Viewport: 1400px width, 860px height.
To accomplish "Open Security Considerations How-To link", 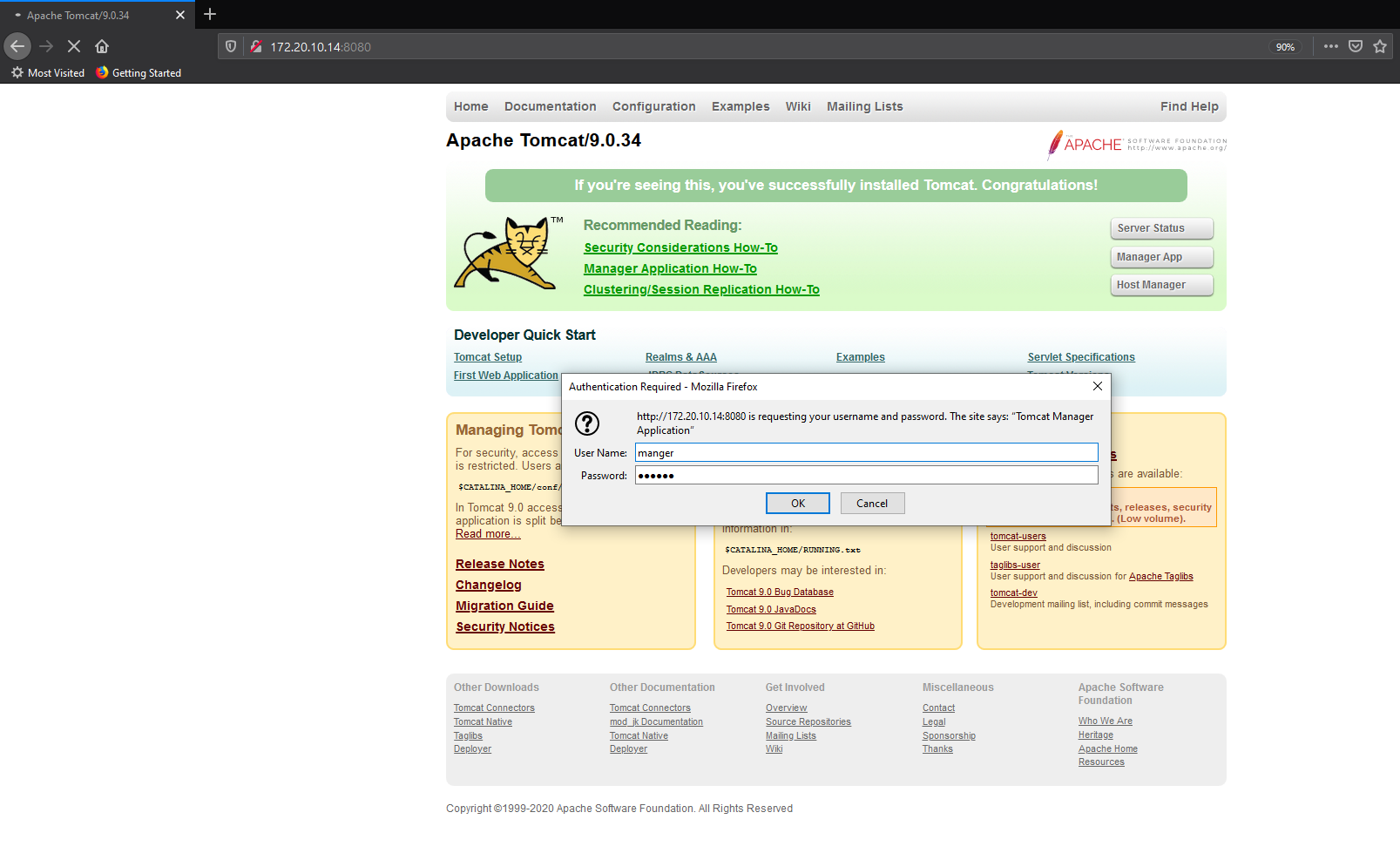I will tap(681, 248).
